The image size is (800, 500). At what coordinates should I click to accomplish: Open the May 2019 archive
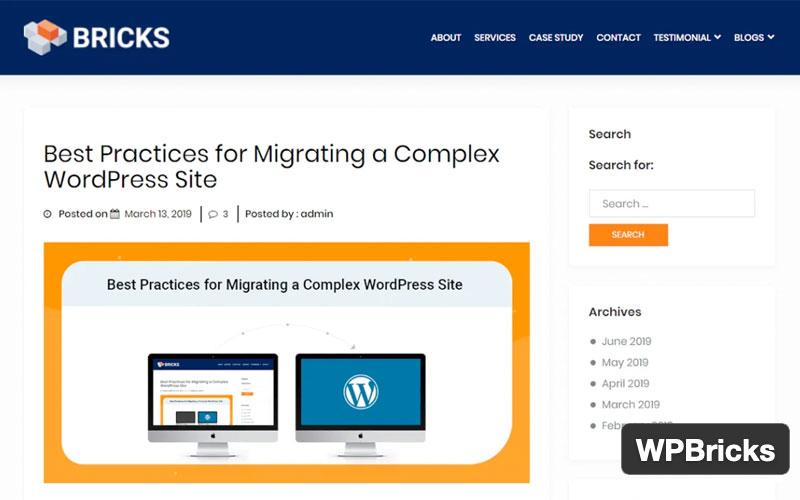[625, 362]
